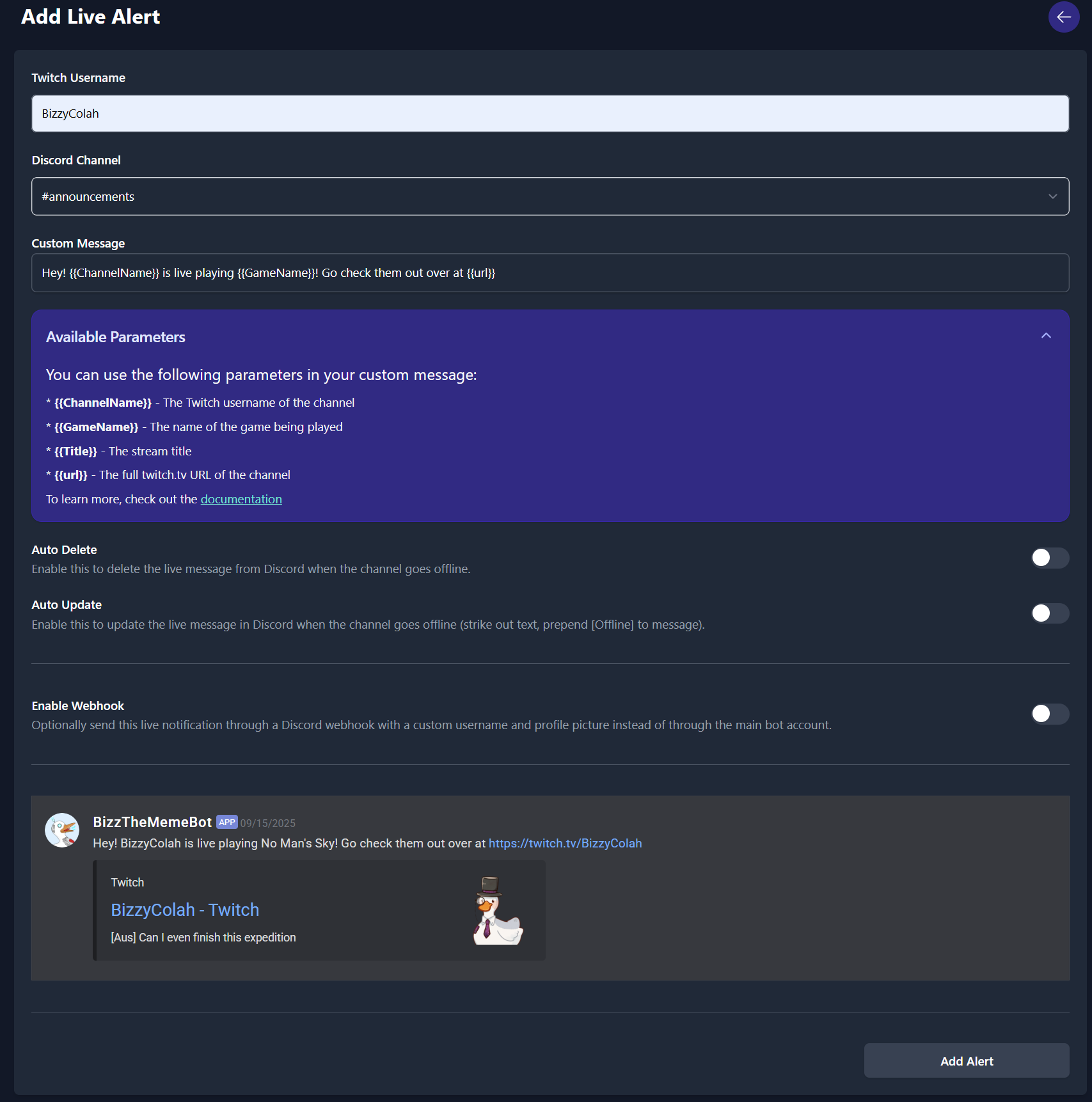Click the dropdown chevron for #announcements
This screenshot has height=1102, width=1092.
click(1052, 196)
